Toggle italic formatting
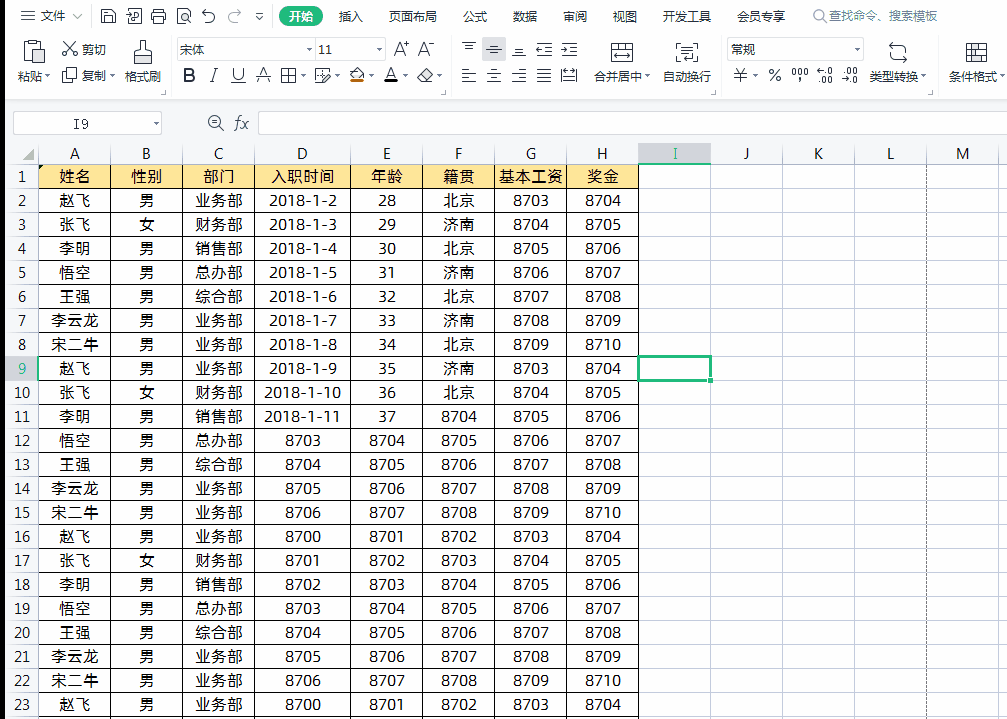The height and width of the screenshot is (719, 1007). pyautogui.click(x=213, y=75)
